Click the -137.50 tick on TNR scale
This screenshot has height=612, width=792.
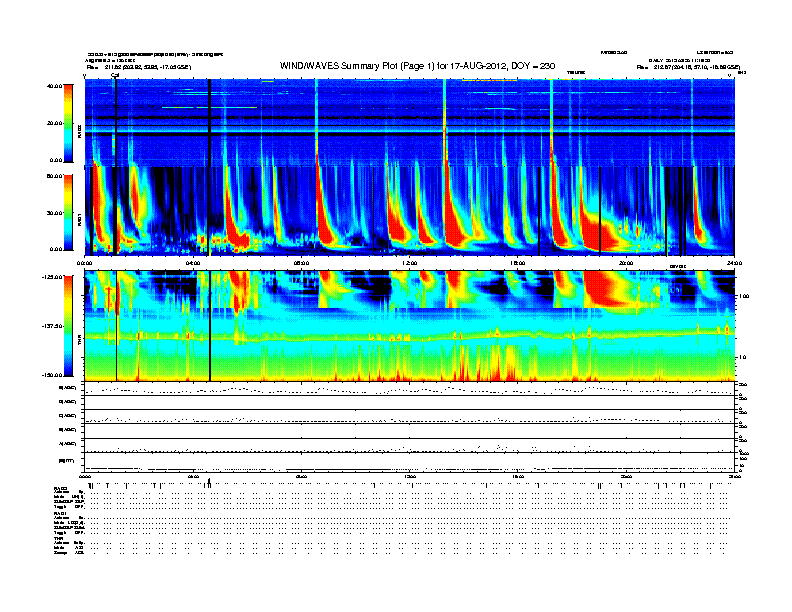click(x=52, y=326)
